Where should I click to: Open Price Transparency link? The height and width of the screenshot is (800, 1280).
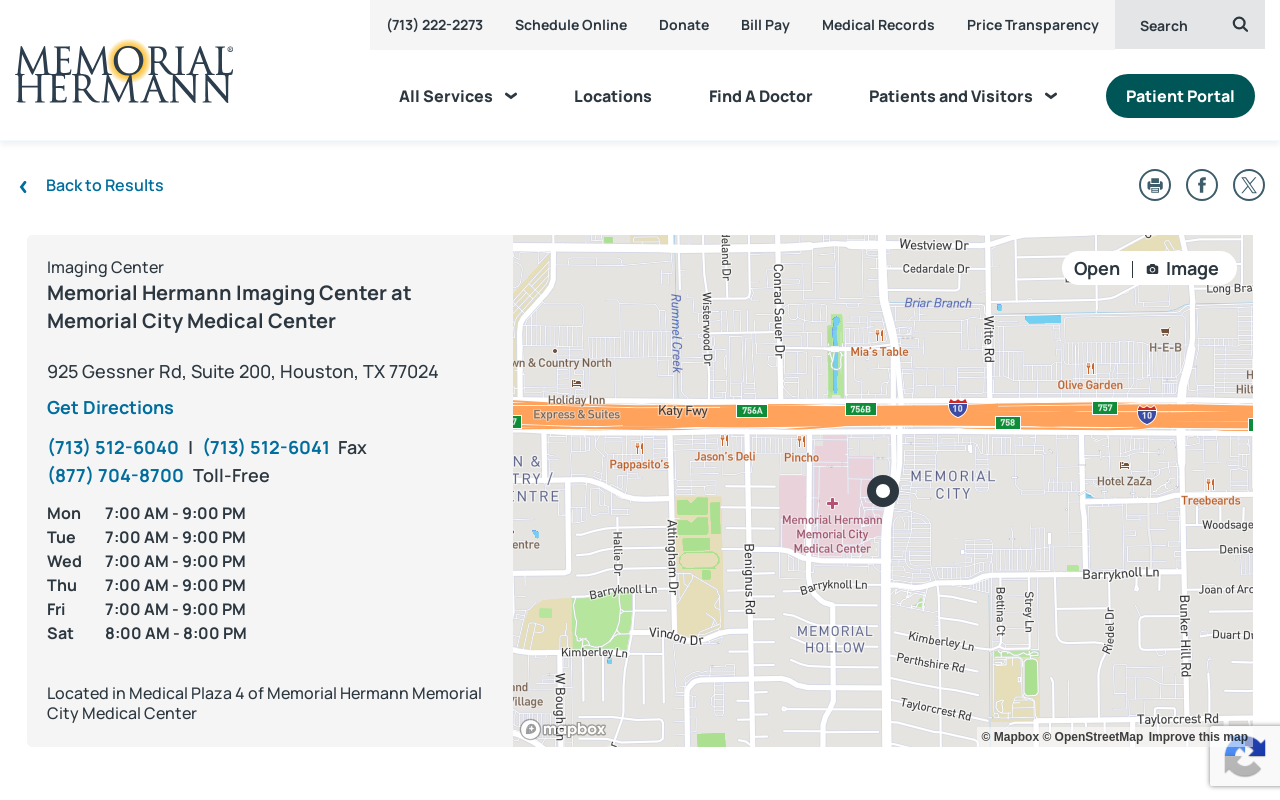pyautogui.click(x=1033, y=25)
